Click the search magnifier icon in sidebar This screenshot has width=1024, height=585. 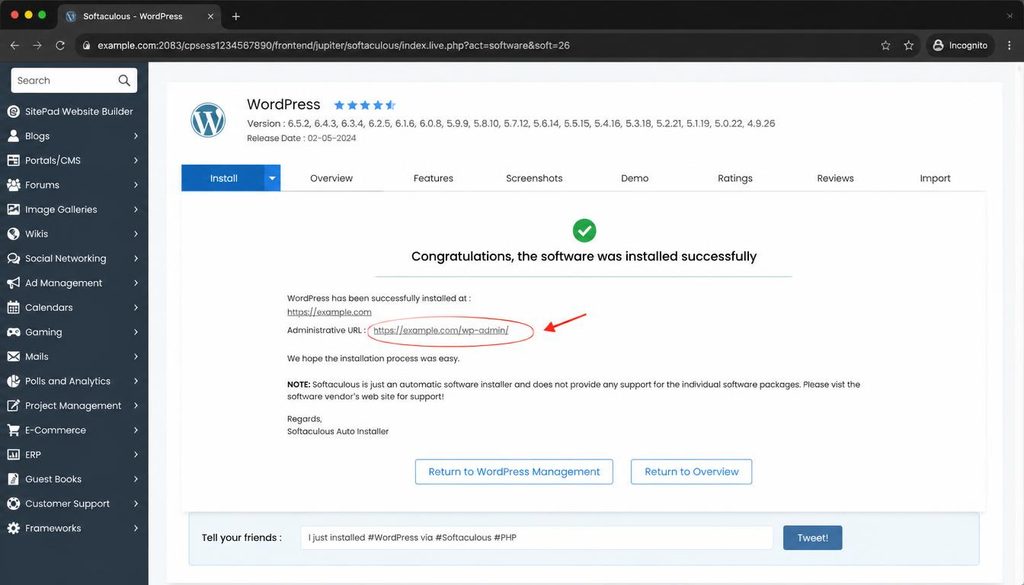pos(124,80)
